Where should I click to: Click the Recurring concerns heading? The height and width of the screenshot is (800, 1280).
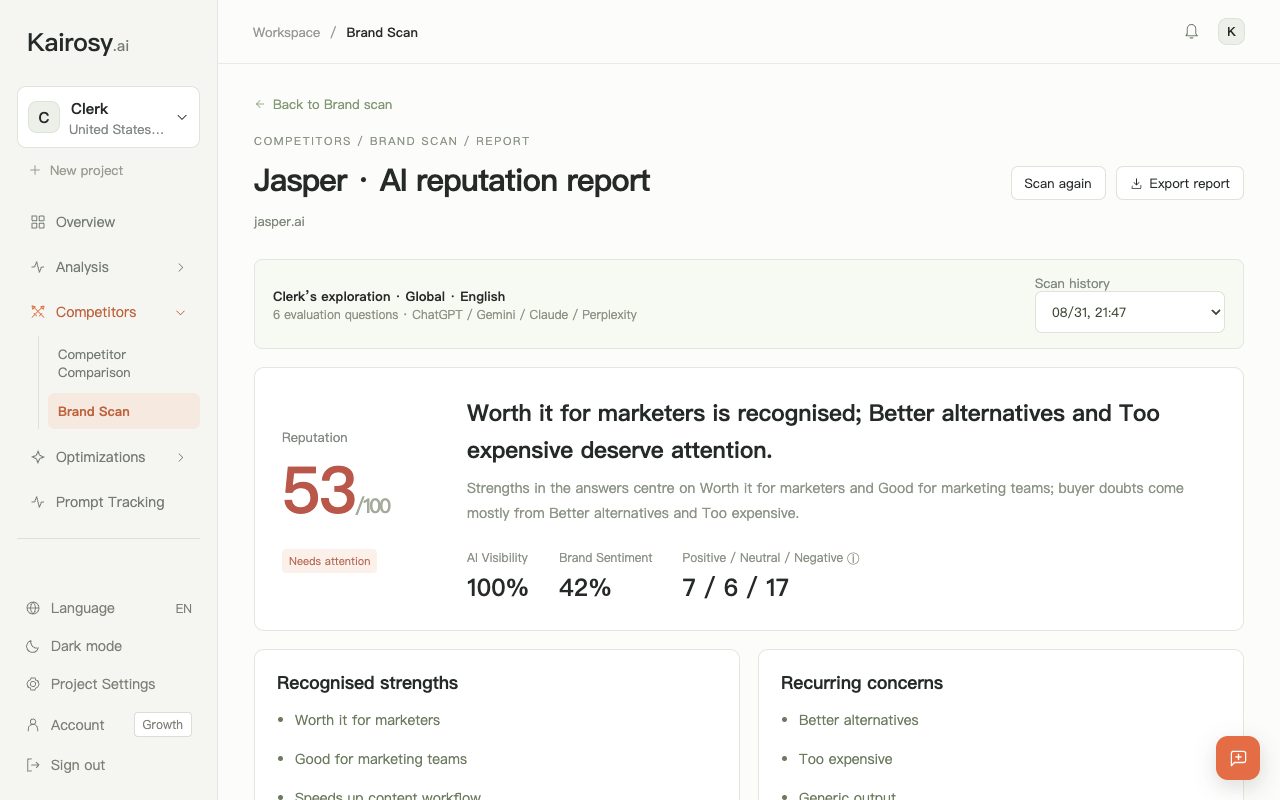click(x=862, y=683)
